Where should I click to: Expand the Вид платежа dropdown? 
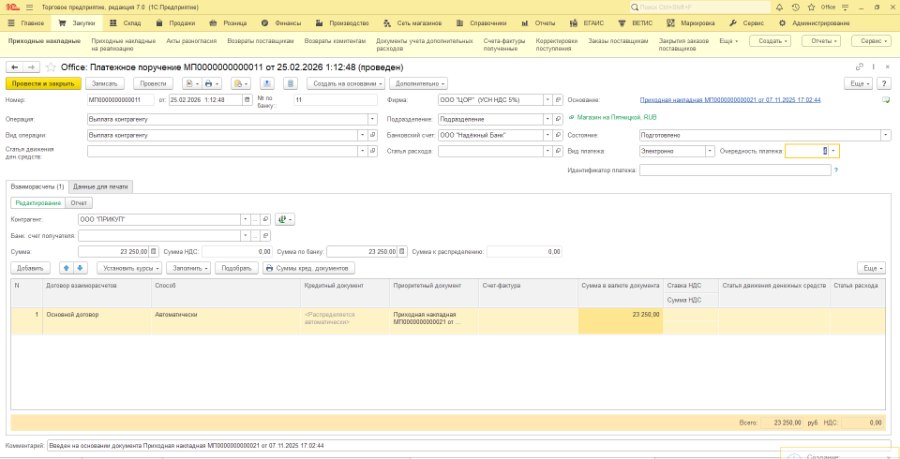pos(711,151)
